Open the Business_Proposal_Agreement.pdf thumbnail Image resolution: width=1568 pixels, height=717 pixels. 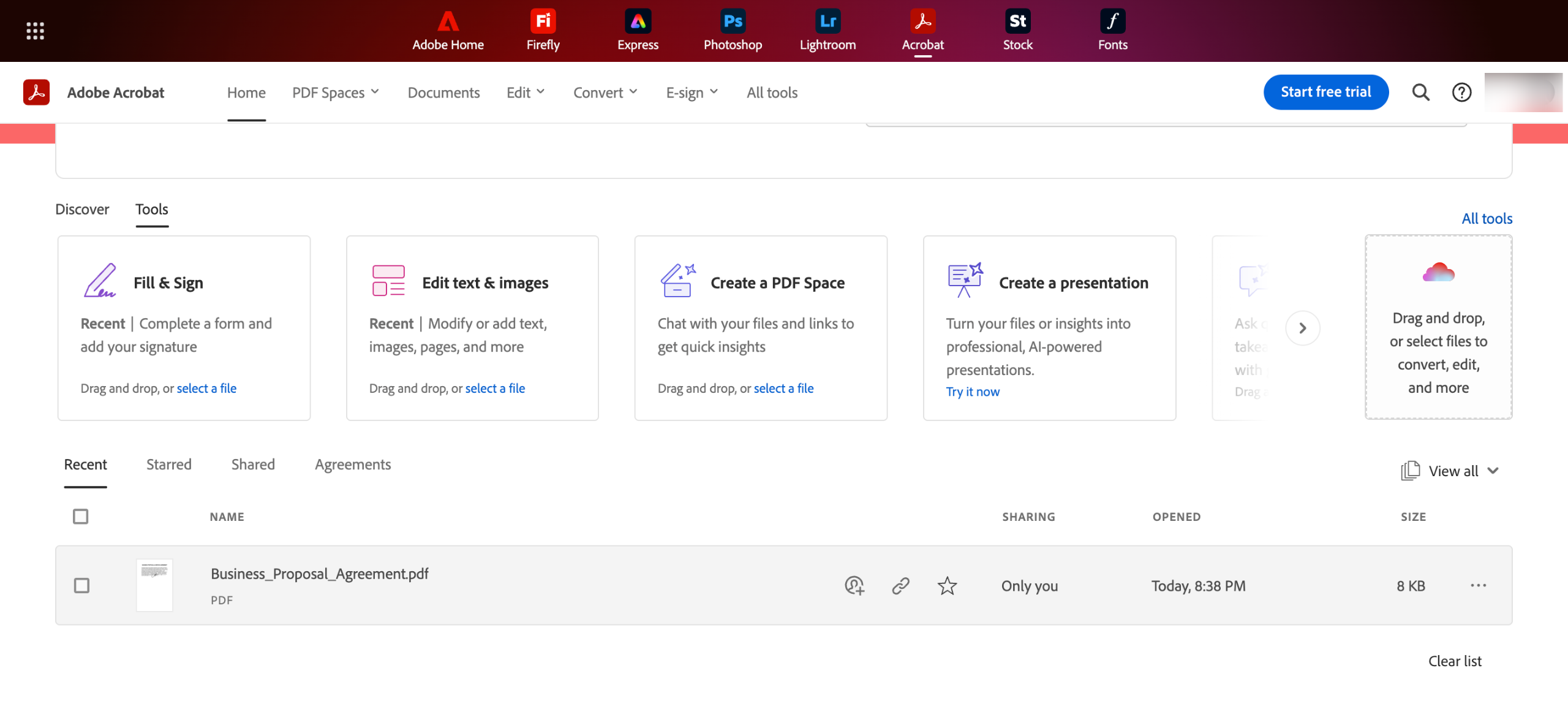pos(154,585)
